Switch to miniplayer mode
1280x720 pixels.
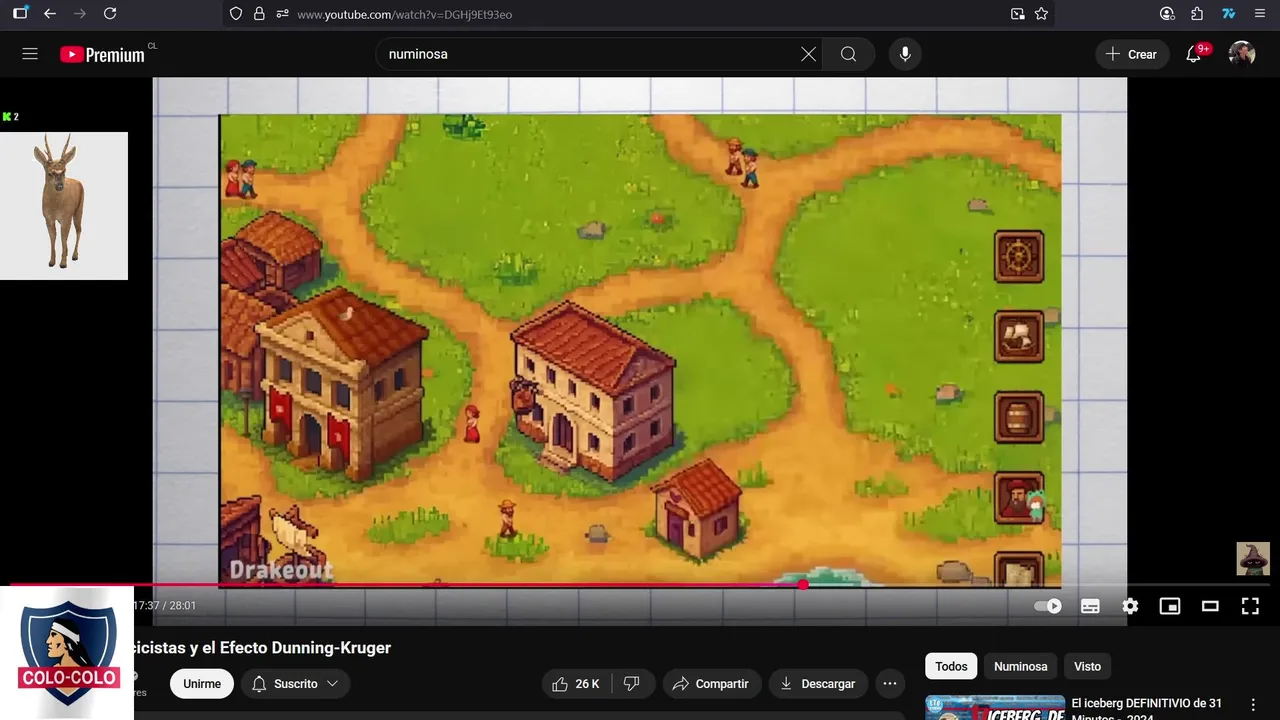click(x=1170, y=606)
